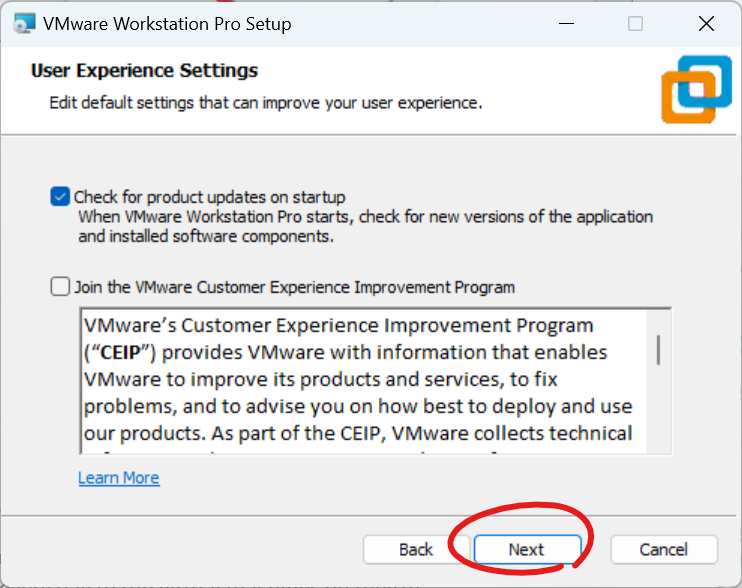The width and height of the screenshot is (742, 588).
Task: Uncheck Check for product updates on startup
Action: [60, 197]
